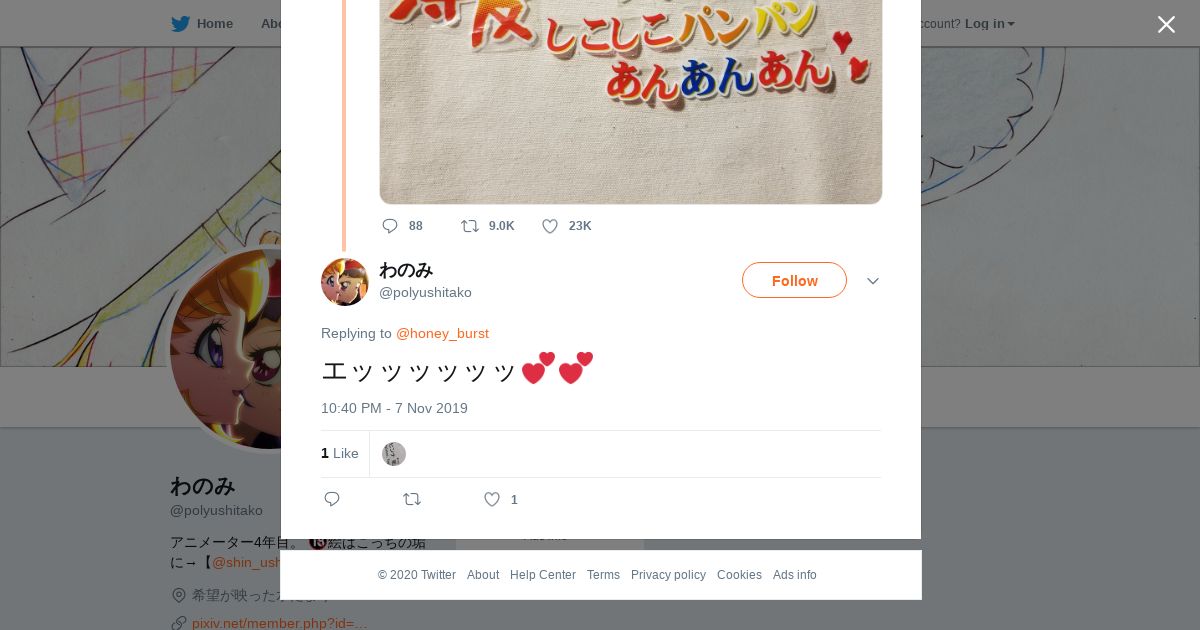Click reply icon under わのみ's tweet

tap(332, 499)
